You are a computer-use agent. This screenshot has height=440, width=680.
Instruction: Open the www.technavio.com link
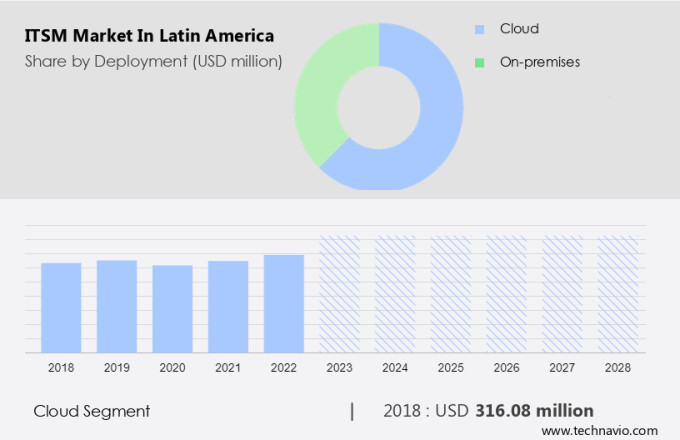pos(605,430)
